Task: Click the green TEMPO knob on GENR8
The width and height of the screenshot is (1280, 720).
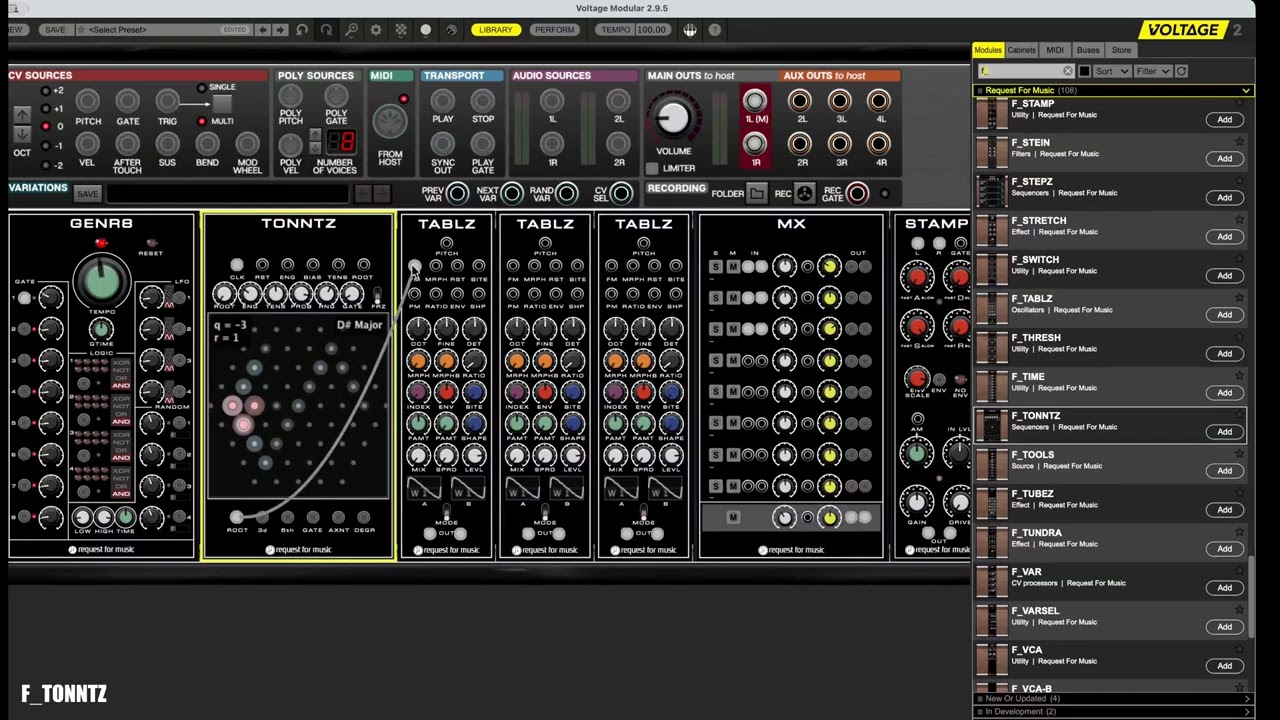Action: point(101,281)
